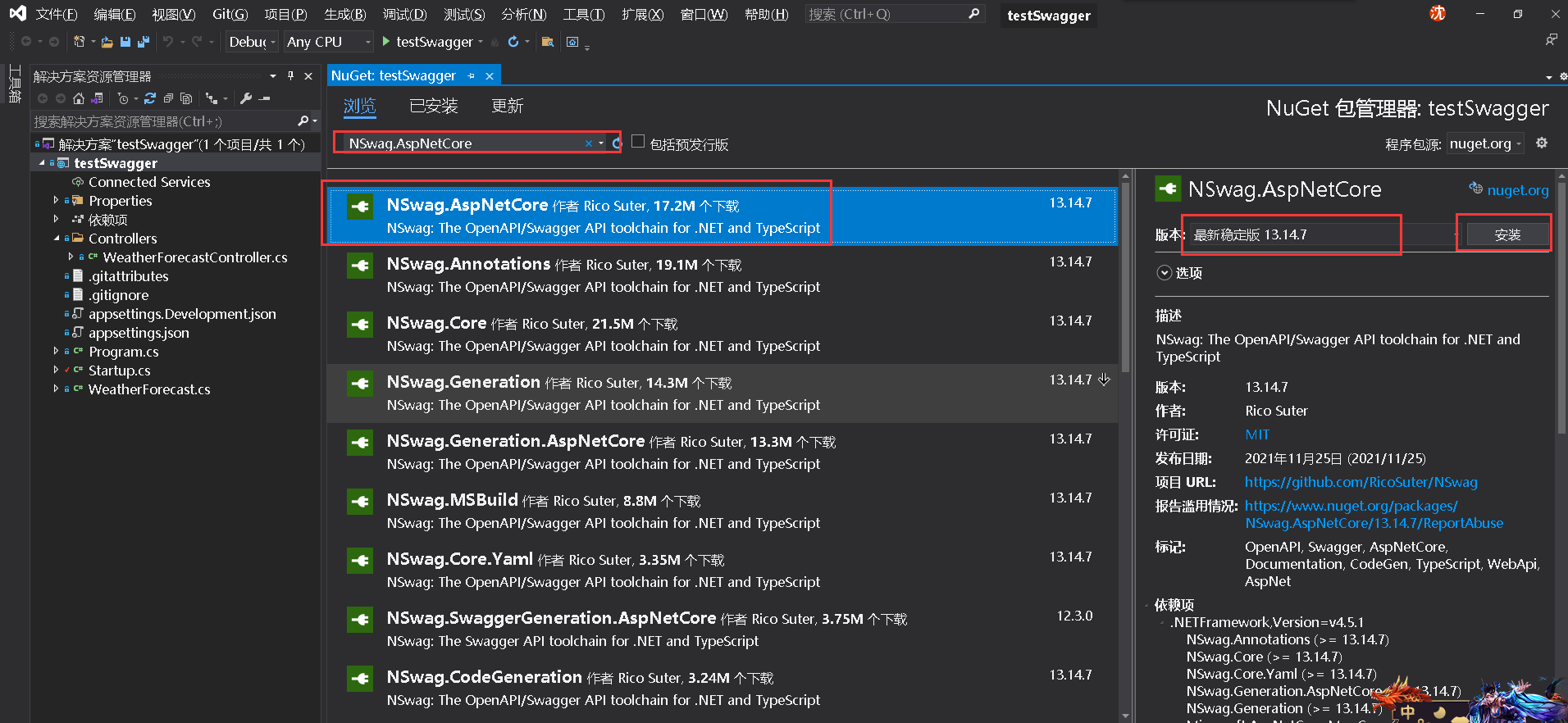This screenshot has height=723, width=1568.
Task: Clear the NuGet search box text
Action: tap(588, 143)
